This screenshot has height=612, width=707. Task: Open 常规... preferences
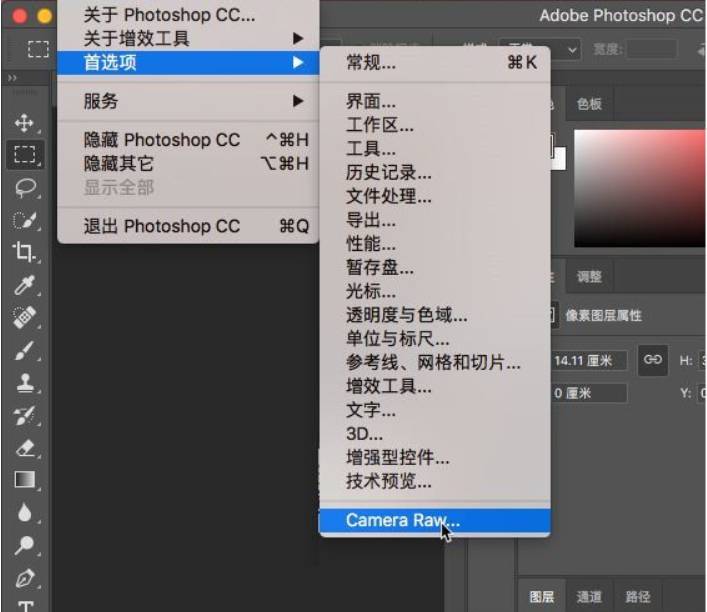tap(435, 62)
